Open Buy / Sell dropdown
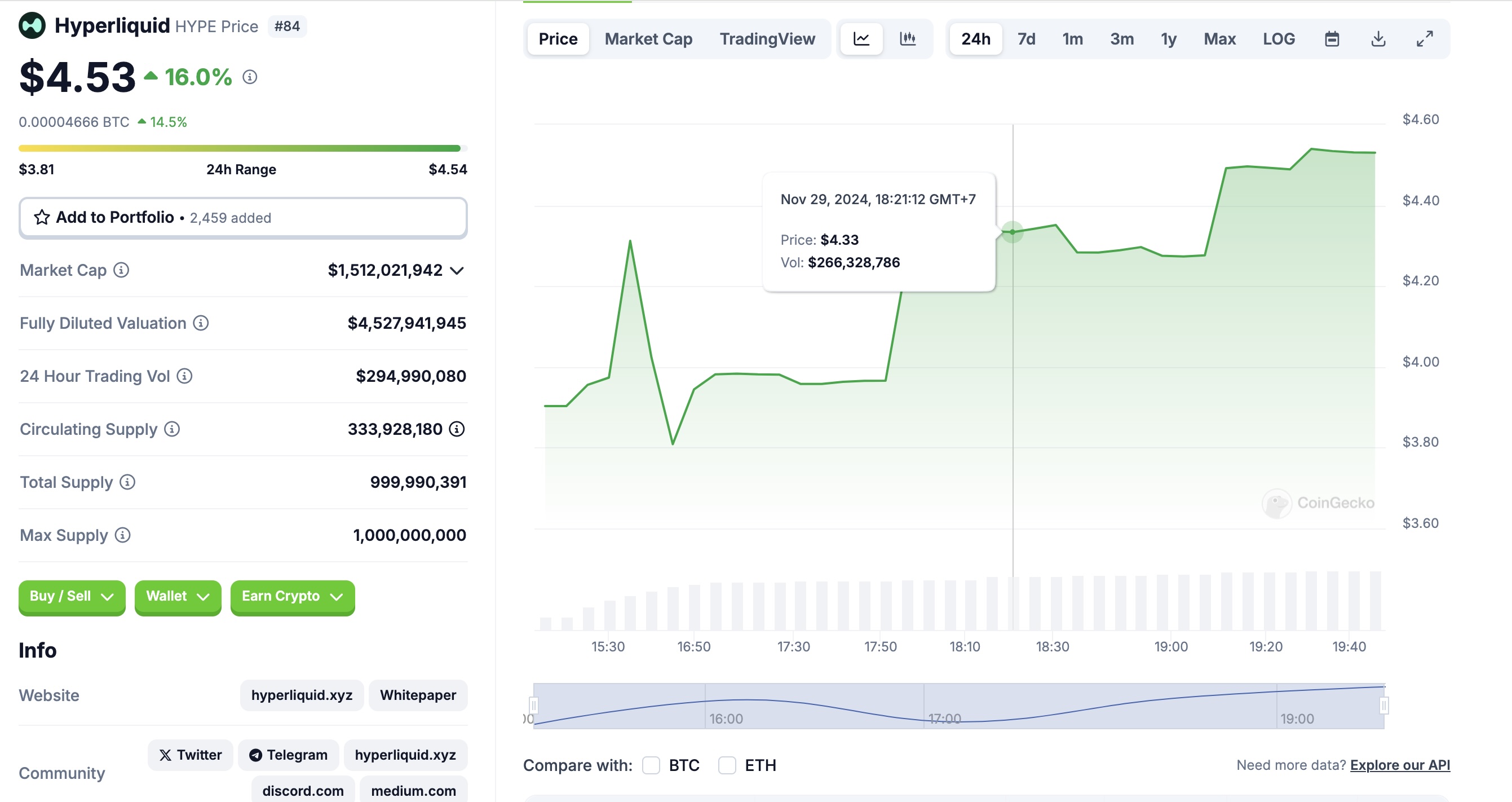This screenshot has height=802, width=1512. coord(72,597)
